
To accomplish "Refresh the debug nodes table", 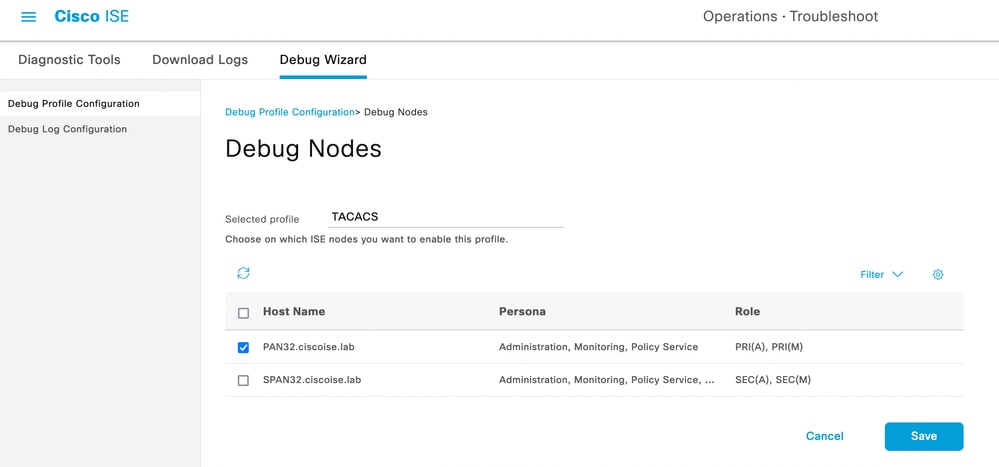I will tap(243, 273).
